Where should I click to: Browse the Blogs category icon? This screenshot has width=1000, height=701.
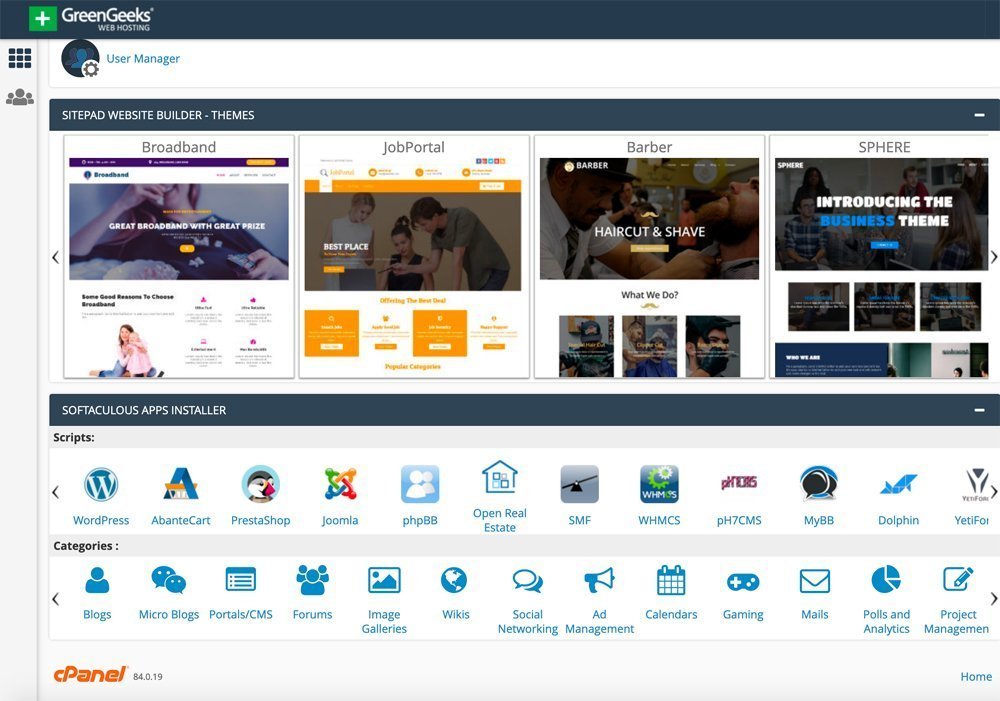coord(97,580)
